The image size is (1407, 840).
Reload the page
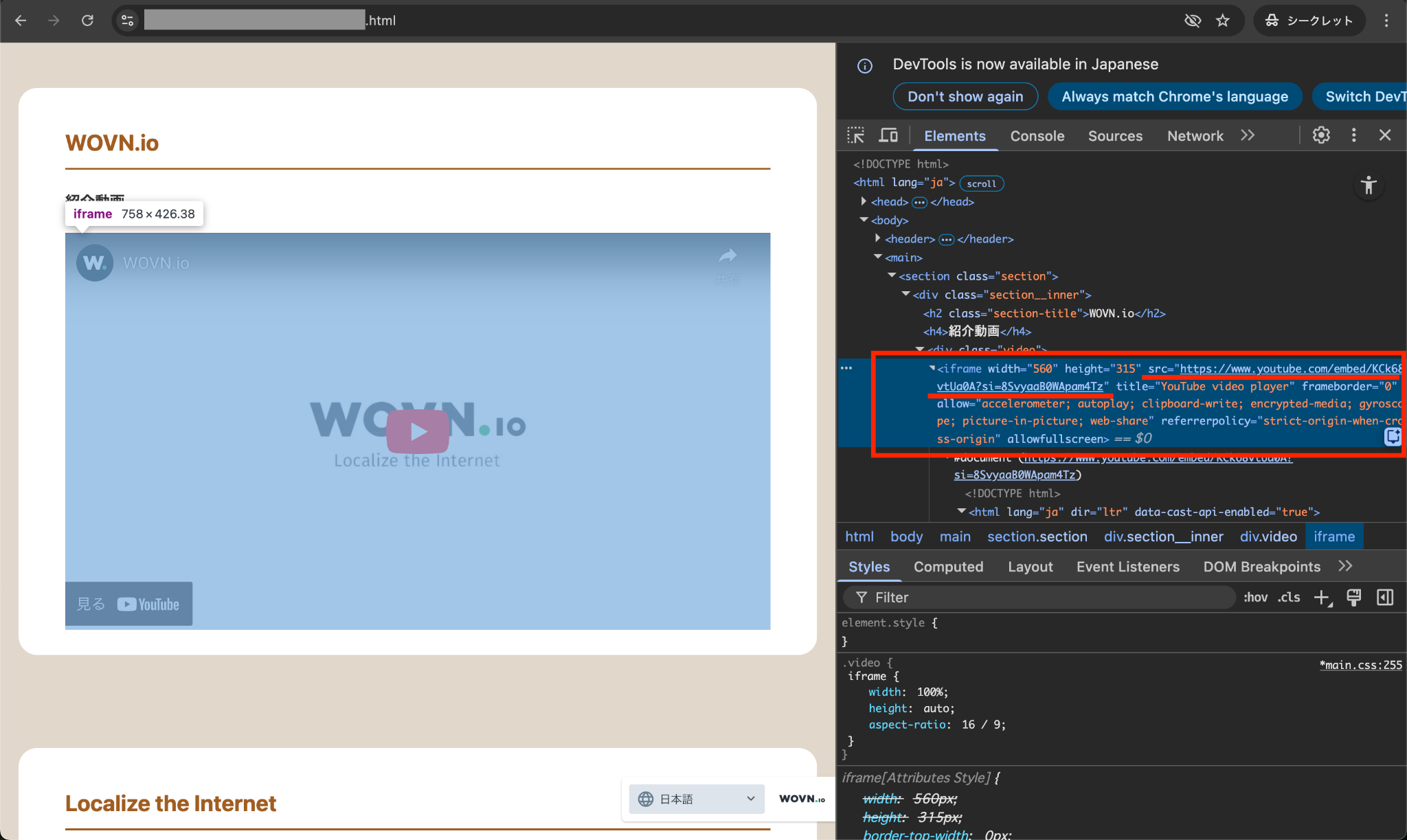87,21
